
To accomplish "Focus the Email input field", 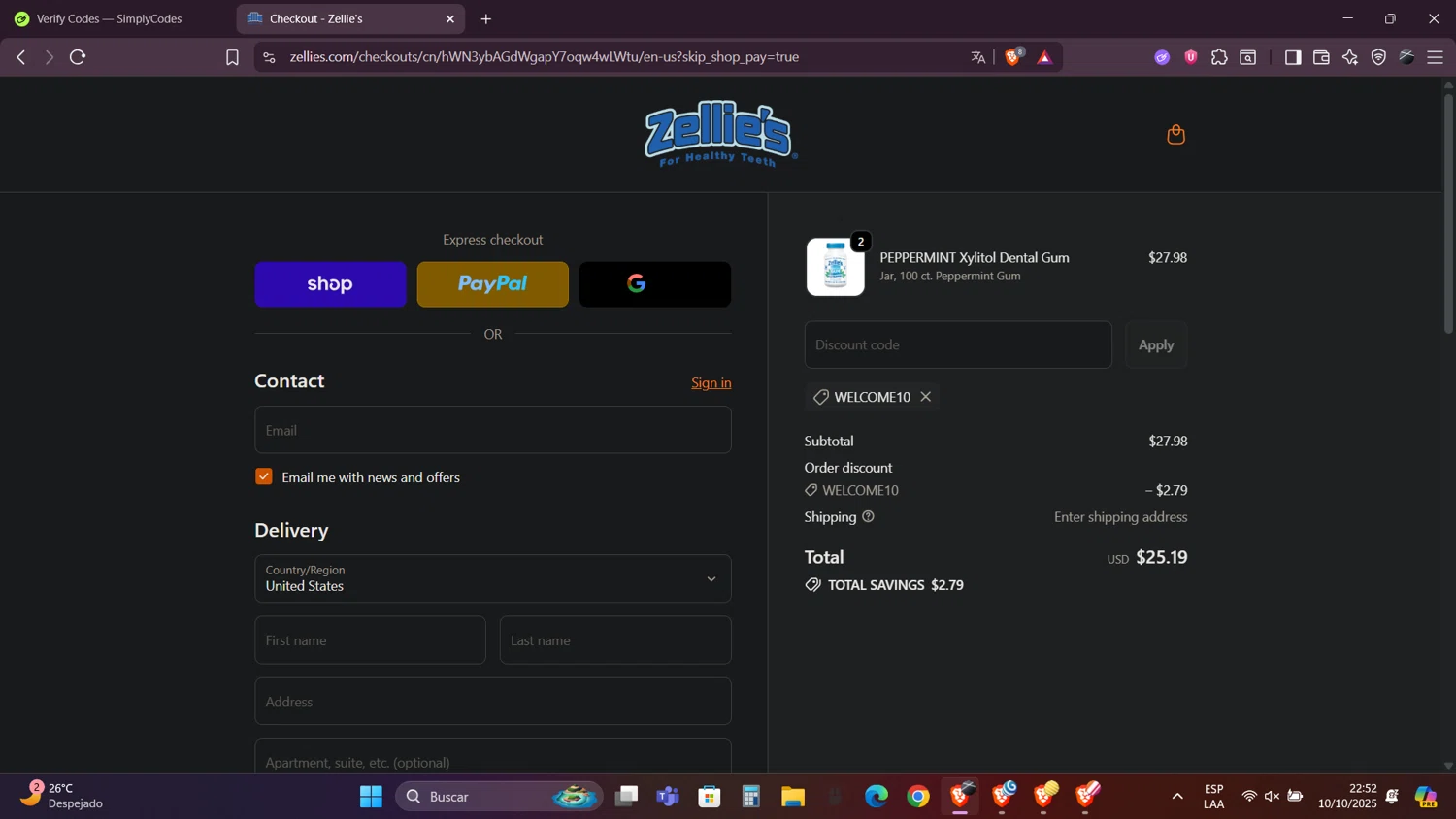I will 492,430.
